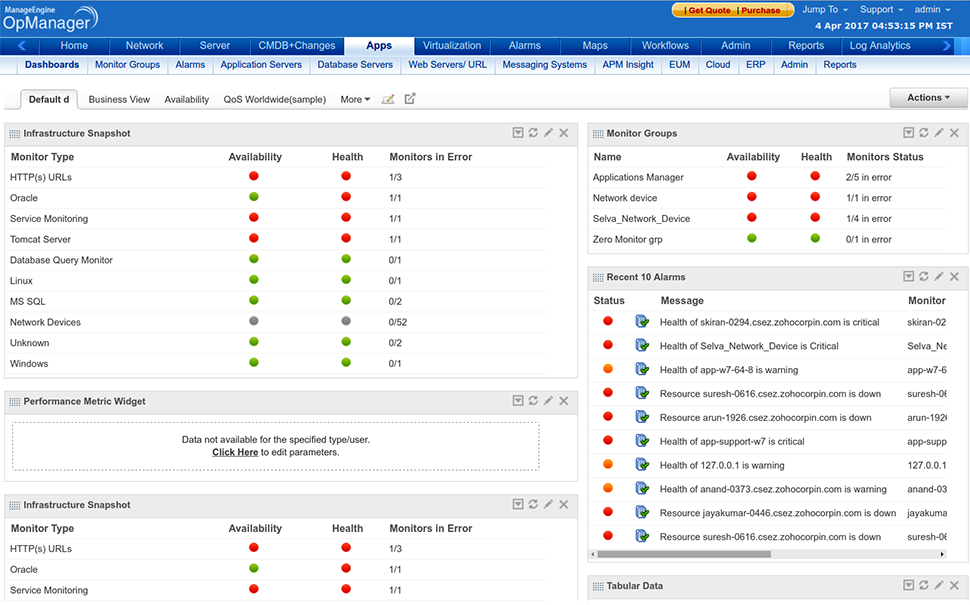Click the edit dashboard icon beside More
The width and height of the screenshot is (970, 605).
coord(388,99)
